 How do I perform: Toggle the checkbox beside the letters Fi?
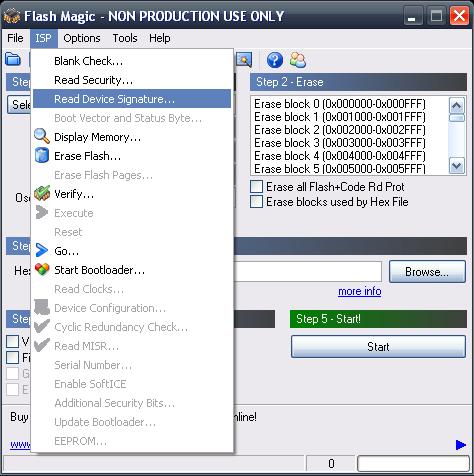click(13, 357)
